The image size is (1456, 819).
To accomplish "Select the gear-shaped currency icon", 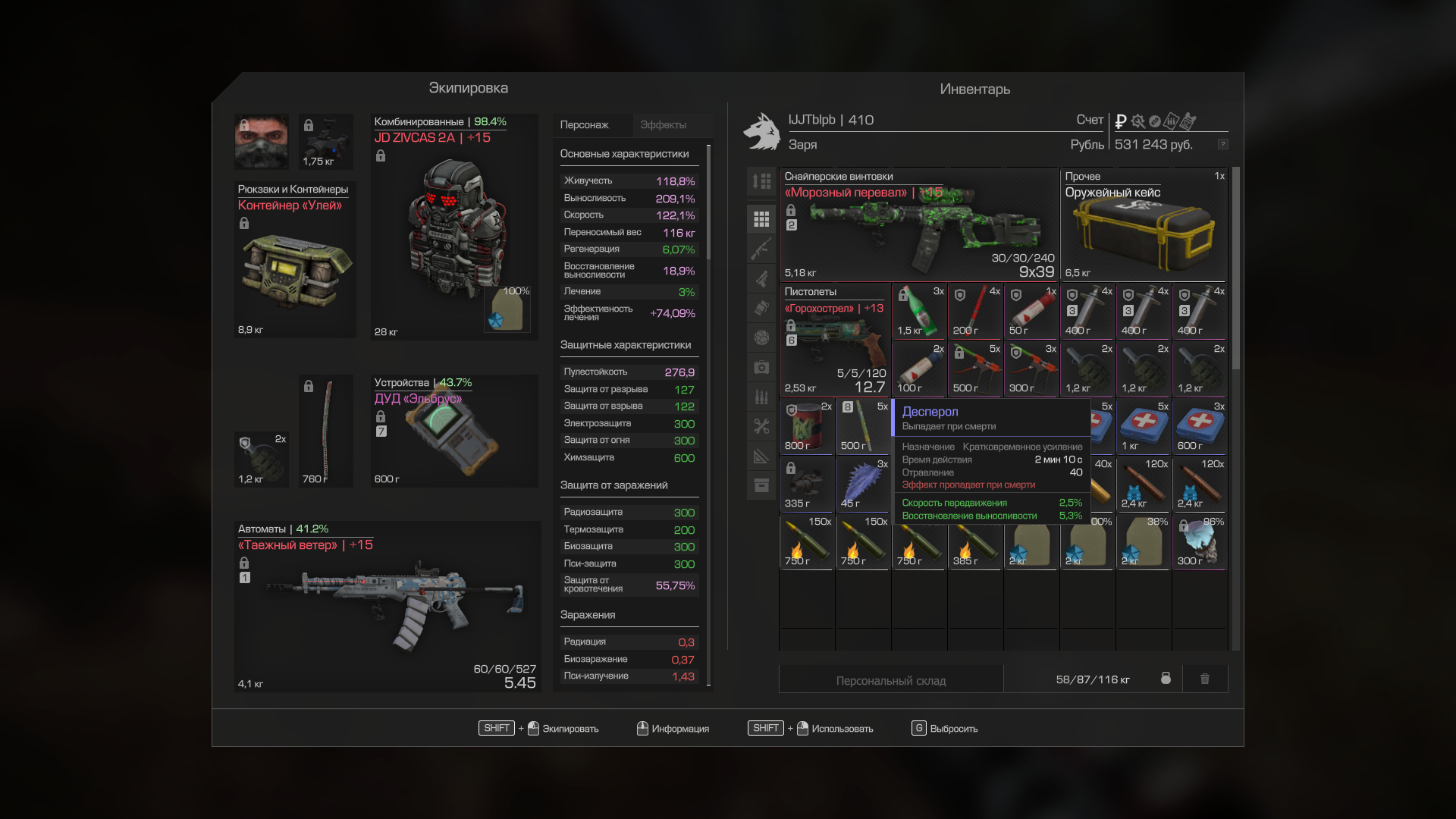I will click(1137, 121).
